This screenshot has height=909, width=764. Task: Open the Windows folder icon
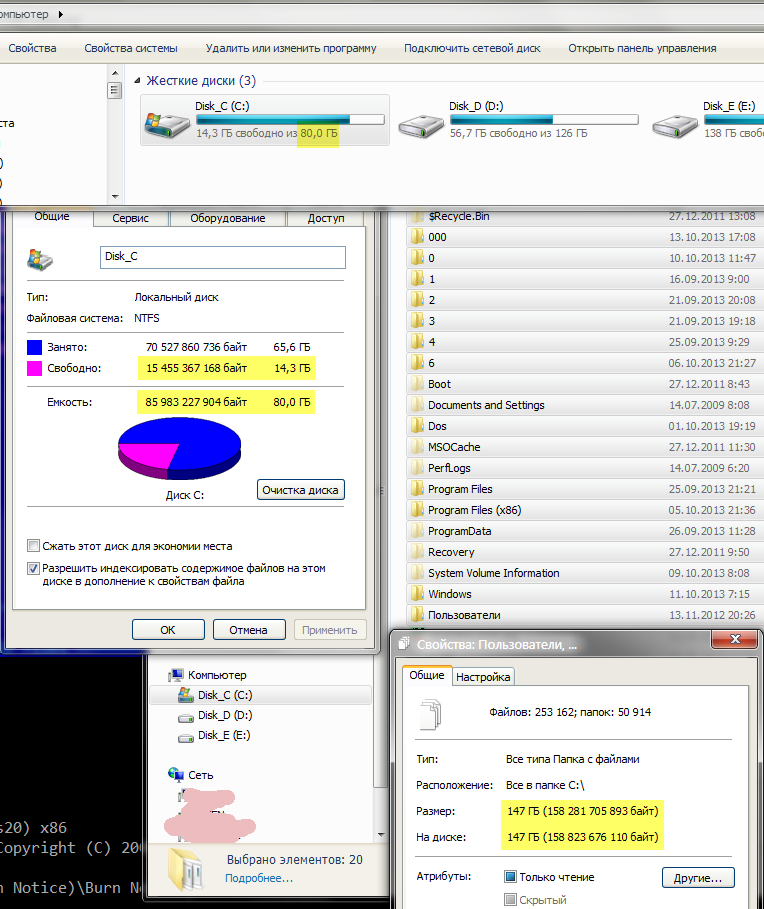[417, 594]
